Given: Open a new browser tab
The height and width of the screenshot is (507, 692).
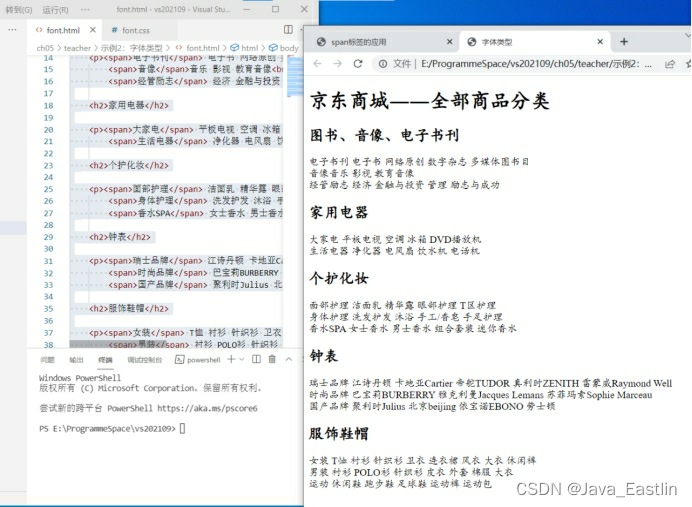Looking at the screenshot, I should tap(624, 41).
